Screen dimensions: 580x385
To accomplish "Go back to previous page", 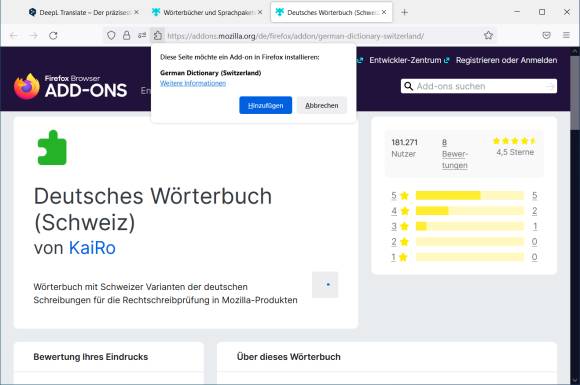I will coord(14,36).
